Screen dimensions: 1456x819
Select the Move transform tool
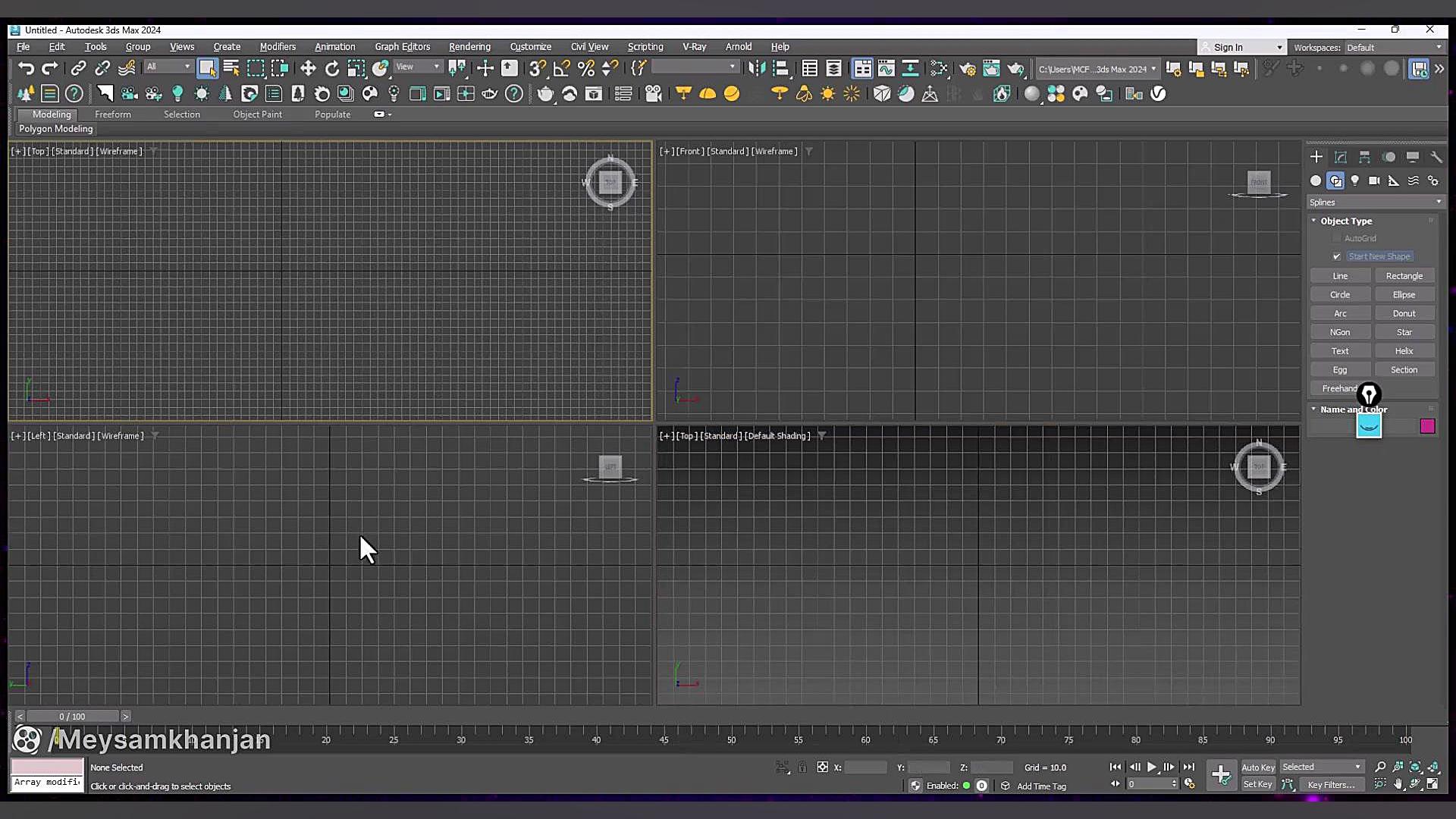[307, 68]
